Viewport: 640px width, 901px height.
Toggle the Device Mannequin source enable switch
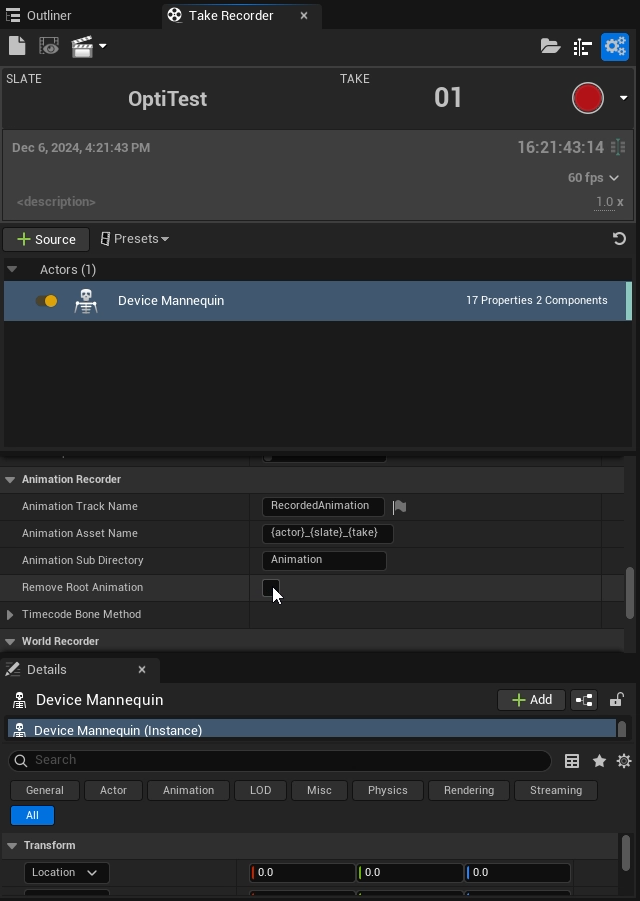click(46, 301)
